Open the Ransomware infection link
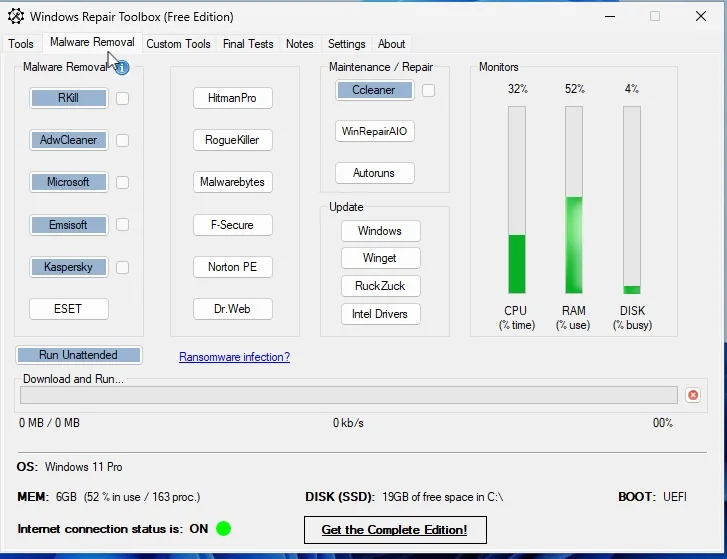Viewport: 727px width, 559px height. point(235,357)
